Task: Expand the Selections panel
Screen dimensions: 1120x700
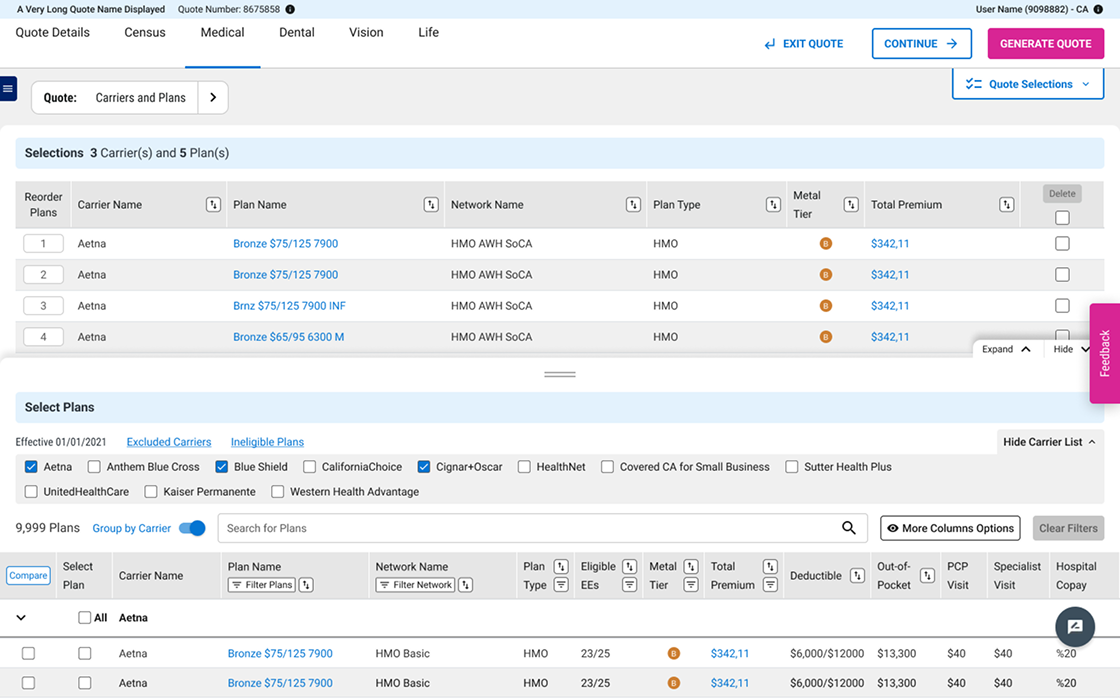Action: [1006, 349]
